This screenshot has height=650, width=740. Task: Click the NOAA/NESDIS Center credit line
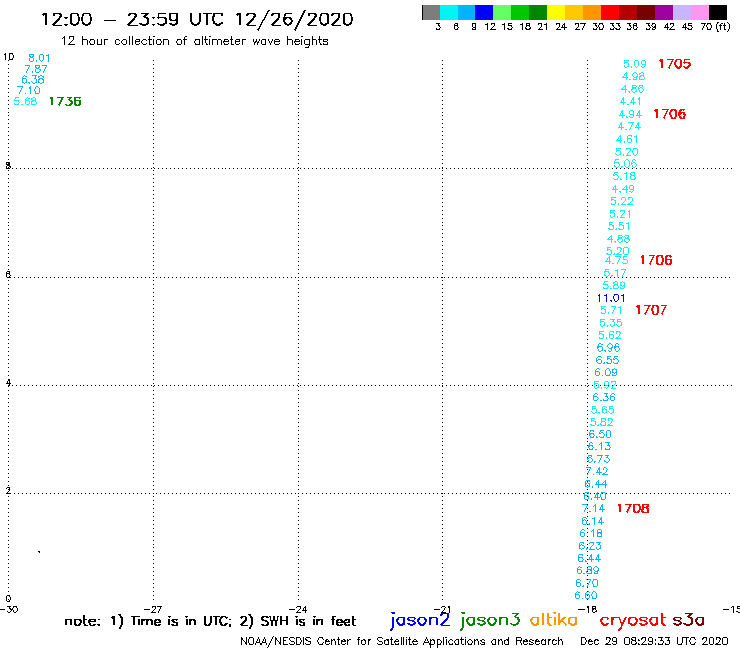(402, 641)
